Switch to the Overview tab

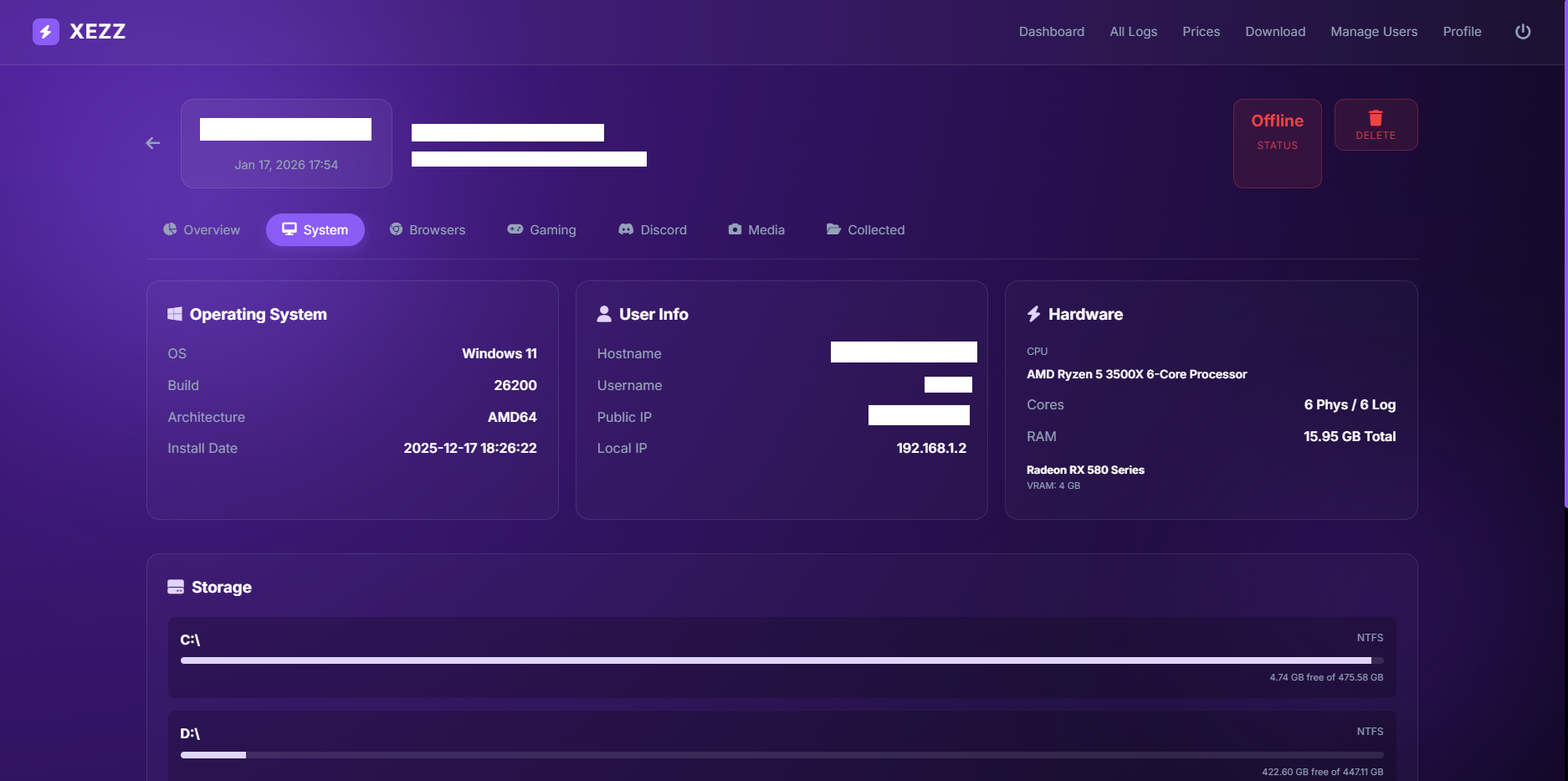[202, 230]
